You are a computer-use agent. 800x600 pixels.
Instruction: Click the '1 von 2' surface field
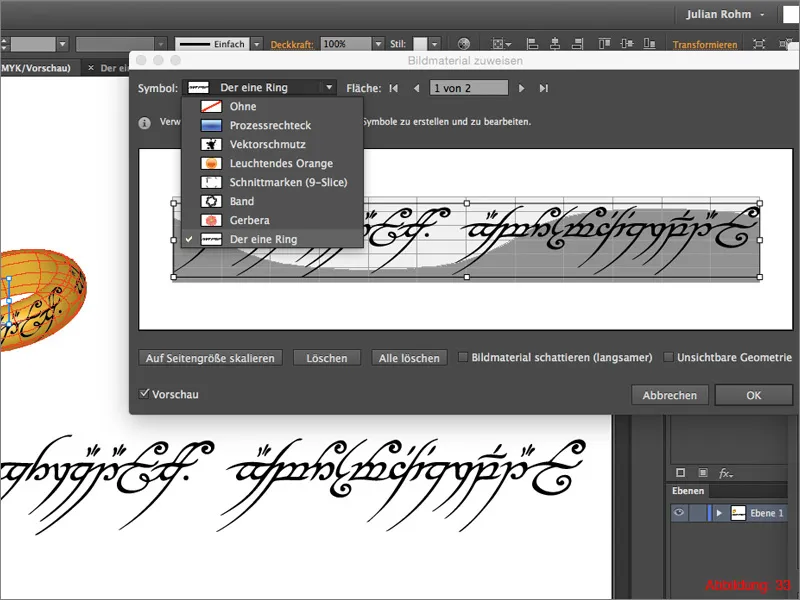468,88
